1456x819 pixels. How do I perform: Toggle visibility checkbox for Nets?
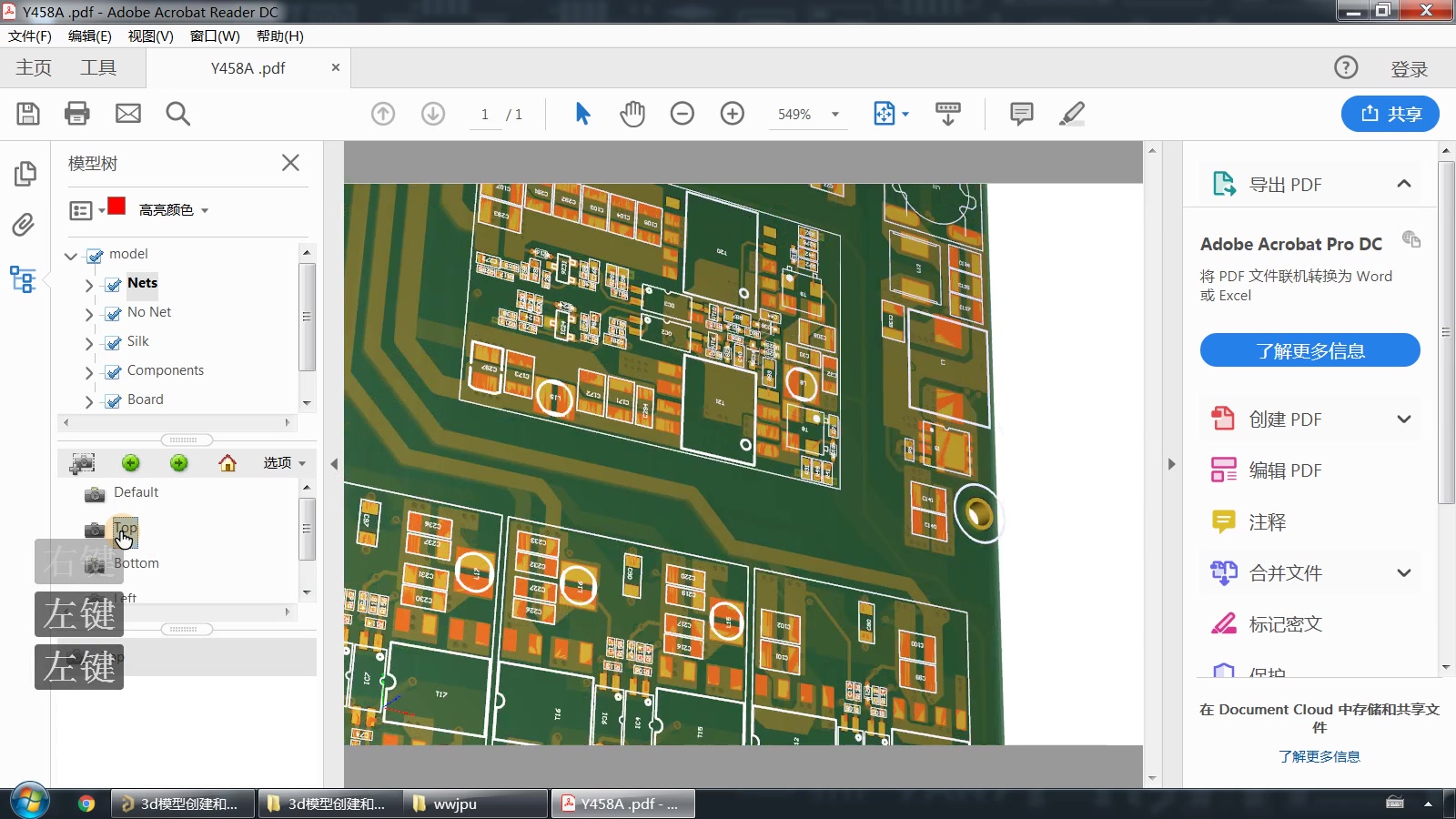click(114, 285)
